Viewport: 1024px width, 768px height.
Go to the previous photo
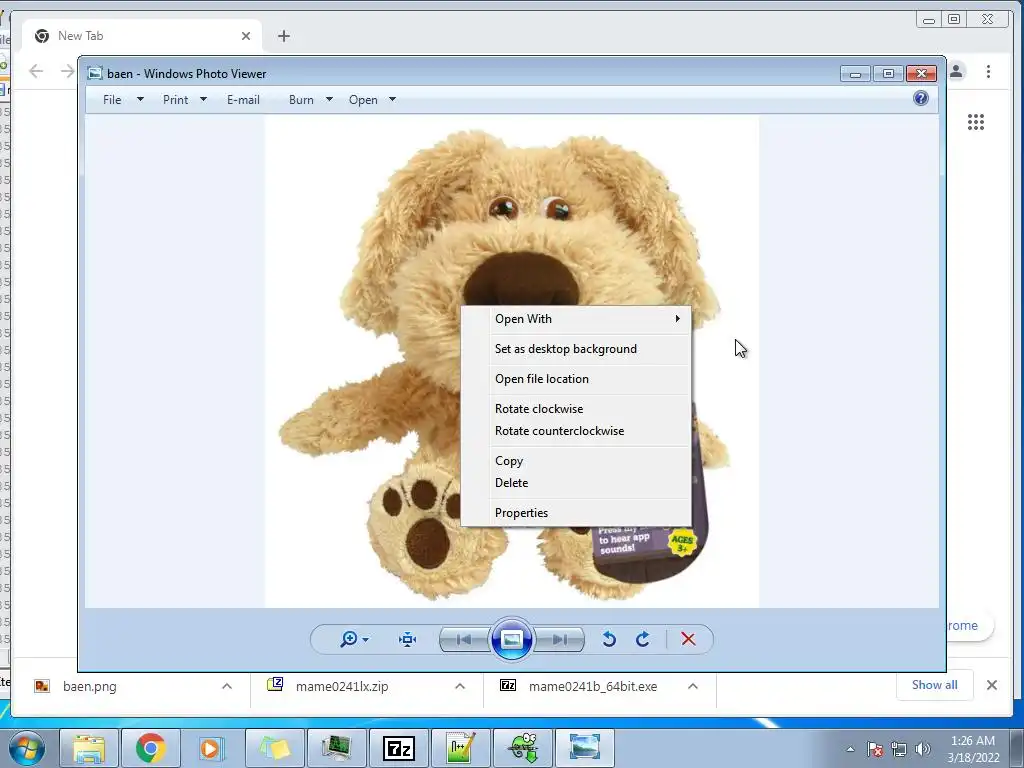[x=464, y=639]
